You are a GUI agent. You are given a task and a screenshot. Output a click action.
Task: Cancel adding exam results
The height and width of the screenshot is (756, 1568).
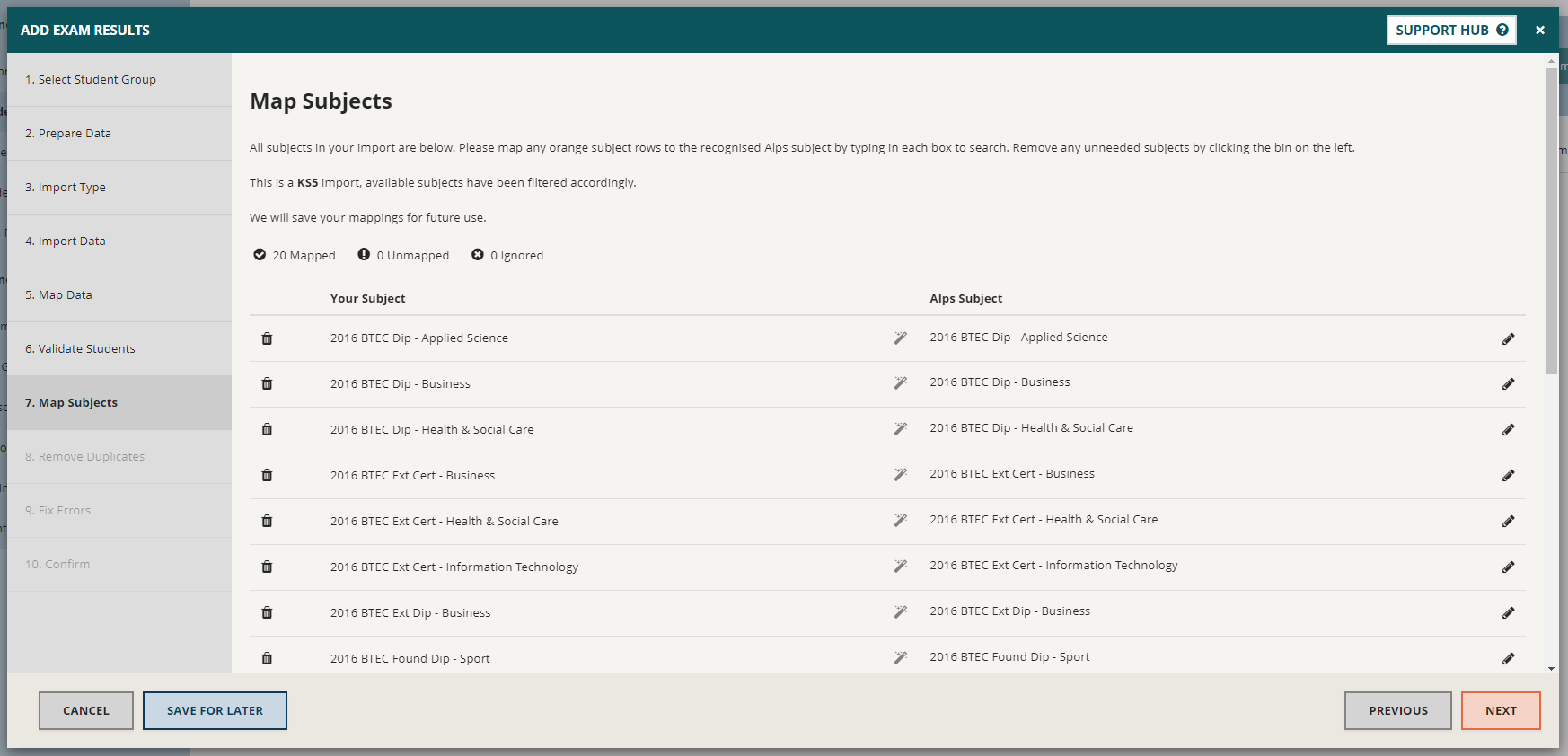point(86,710)
